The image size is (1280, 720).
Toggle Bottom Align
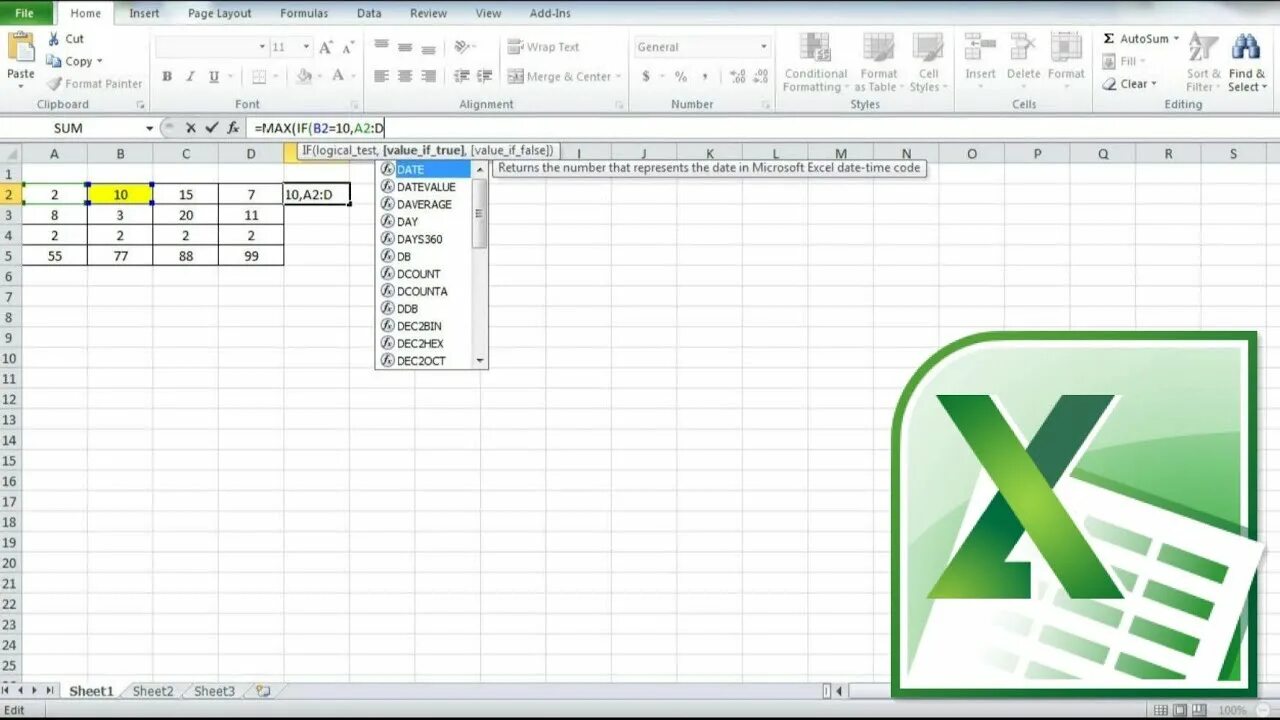[428, 47]
